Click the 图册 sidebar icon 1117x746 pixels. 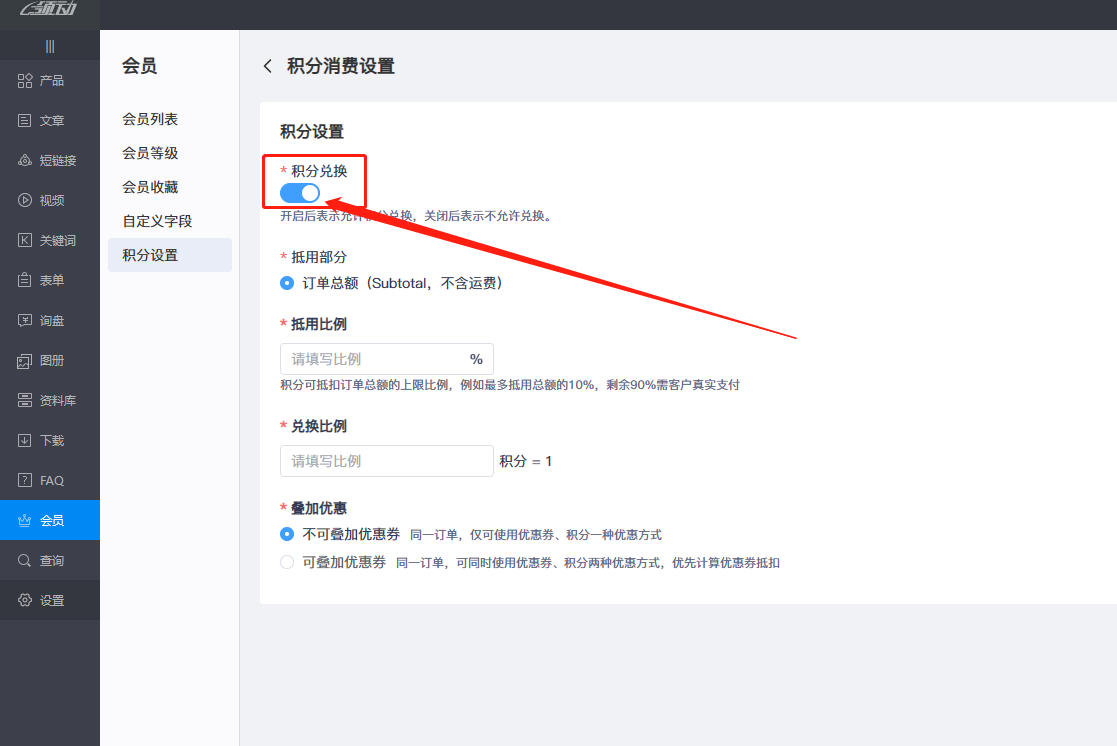tap(50, 360)
